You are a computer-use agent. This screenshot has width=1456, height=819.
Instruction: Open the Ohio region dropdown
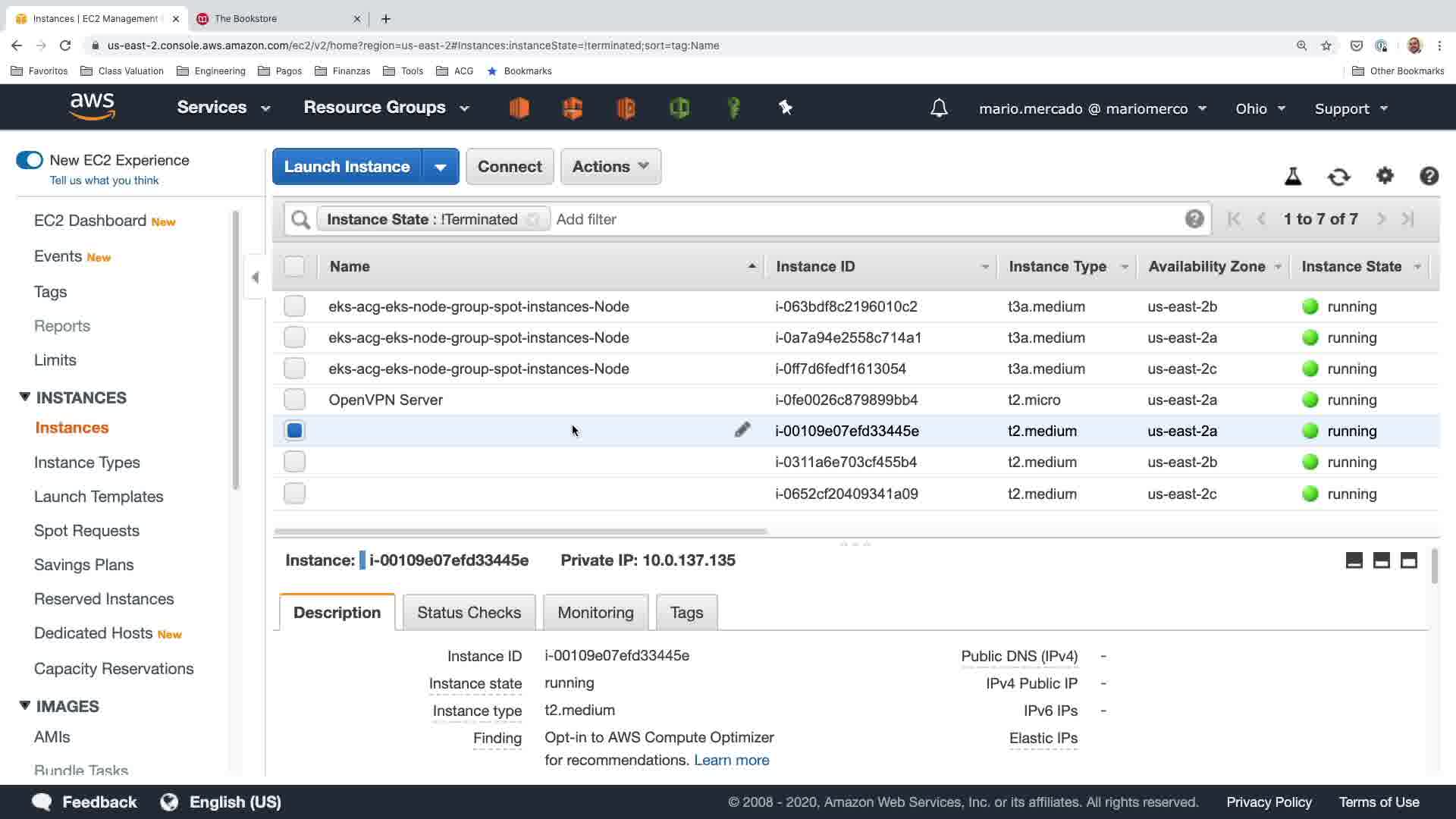pyautogui.click(x=1260, y=108)
